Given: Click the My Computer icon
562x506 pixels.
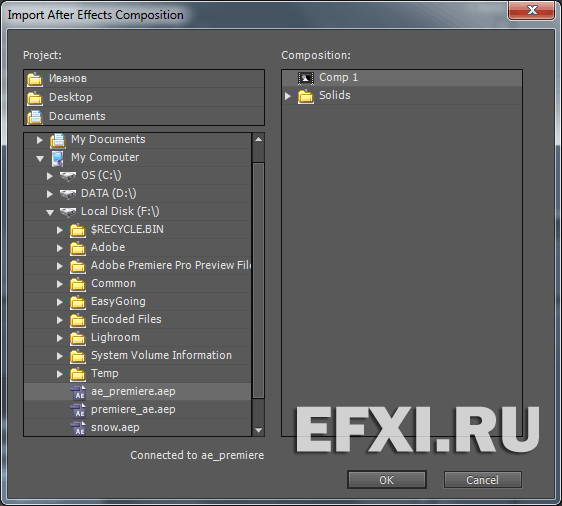Looking at the screenshot, I should point(57,158).
